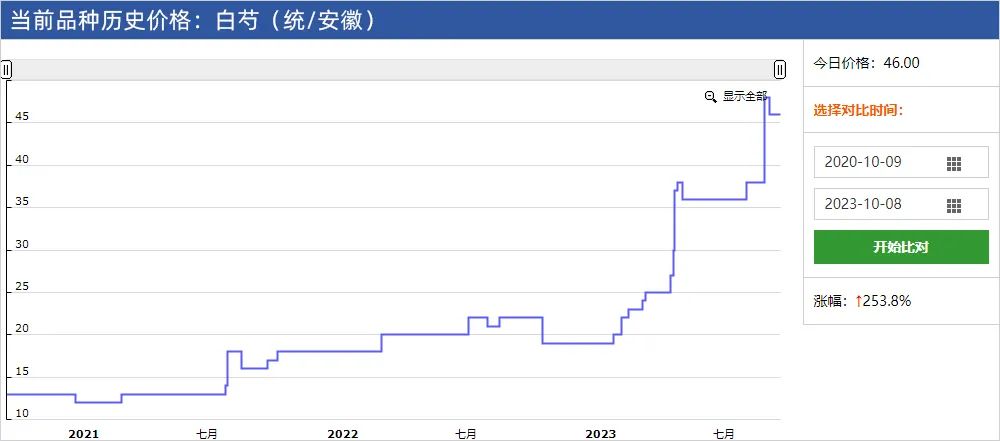Click the 七月 label between 2021 and 2022
1000x441 pixels.
pyautogui.click(x=207, y=433)
